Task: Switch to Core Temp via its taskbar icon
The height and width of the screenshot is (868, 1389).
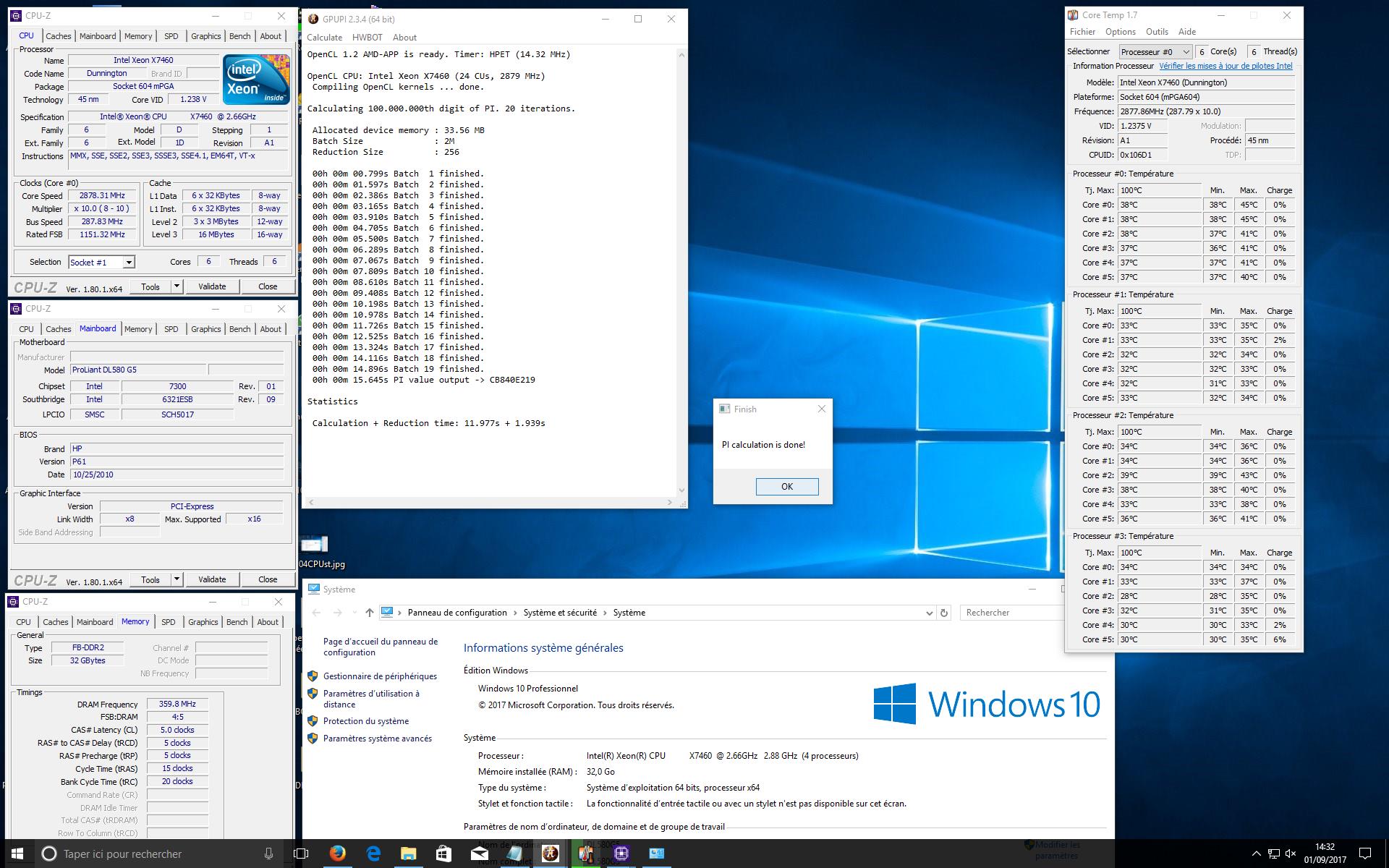Action: (x=586, y=854)
